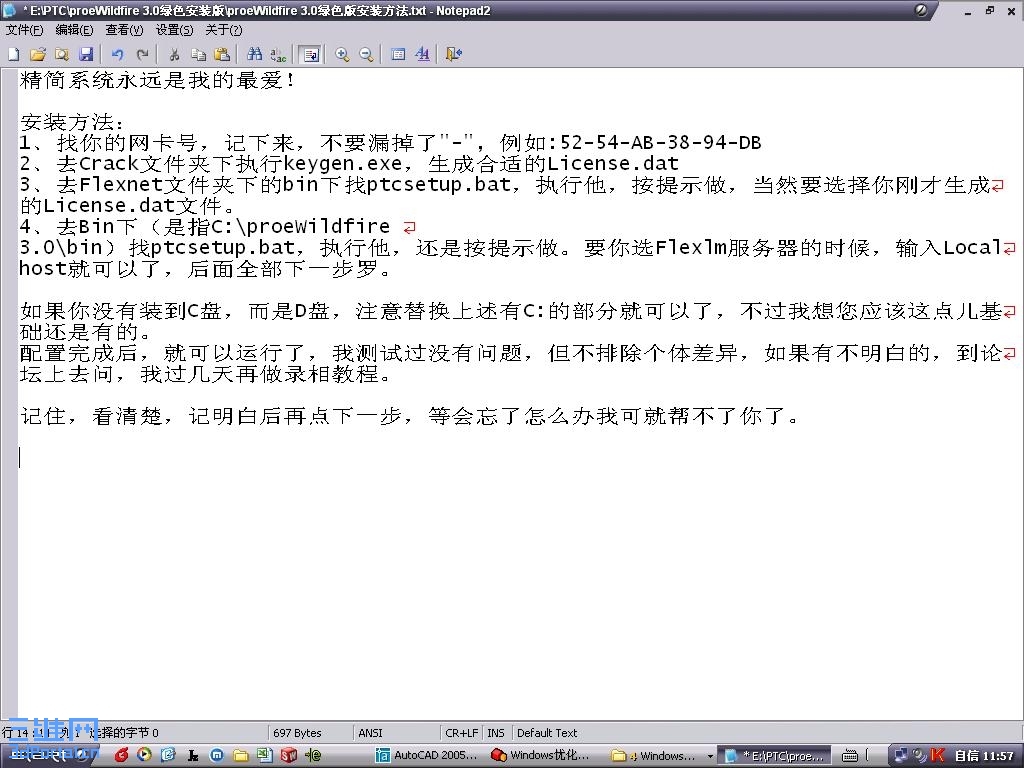Open the 设置(S) menu

point(174,30)
